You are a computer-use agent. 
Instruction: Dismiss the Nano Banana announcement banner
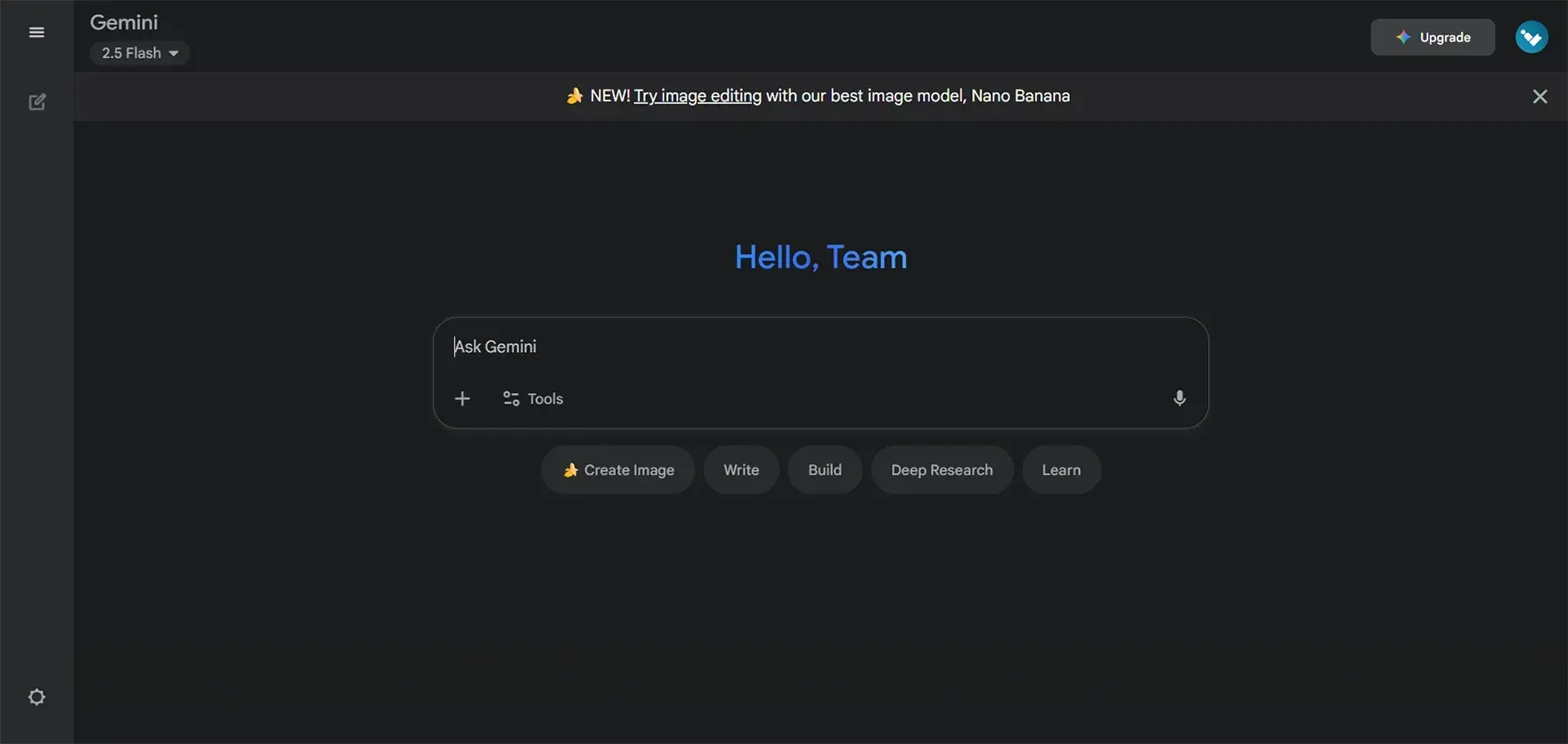1539,96
